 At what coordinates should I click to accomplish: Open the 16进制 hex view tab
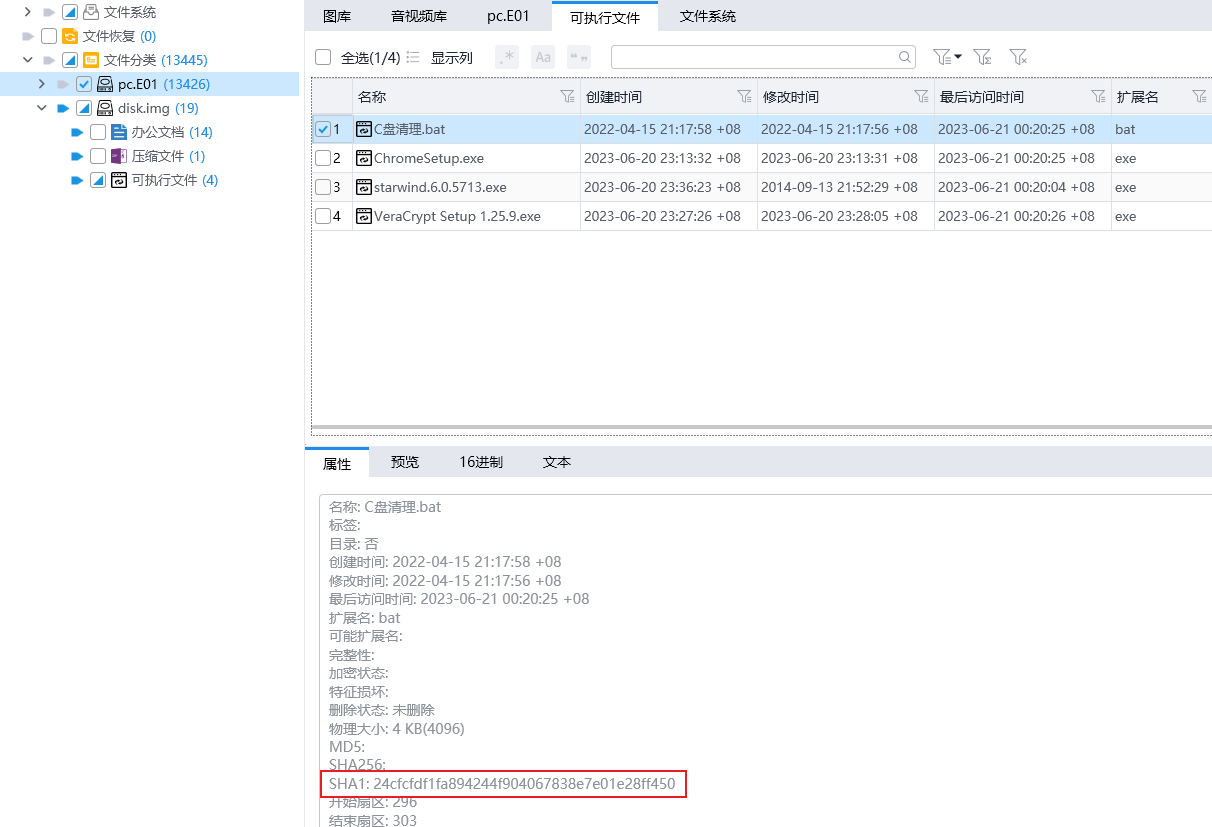pyautogui.click(x=481, y=462)
